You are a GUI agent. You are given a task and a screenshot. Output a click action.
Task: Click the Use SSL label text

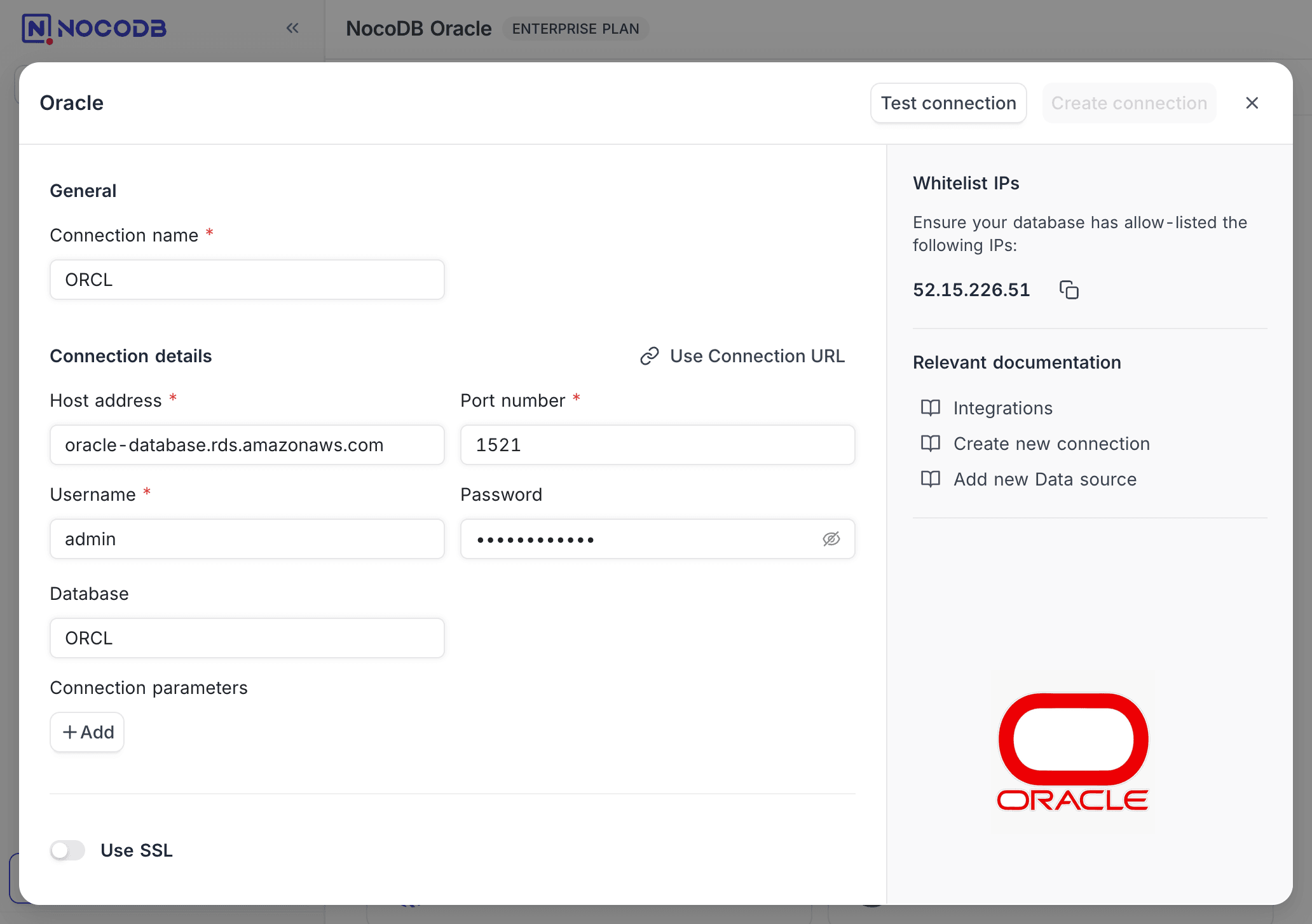coord(137,850)
